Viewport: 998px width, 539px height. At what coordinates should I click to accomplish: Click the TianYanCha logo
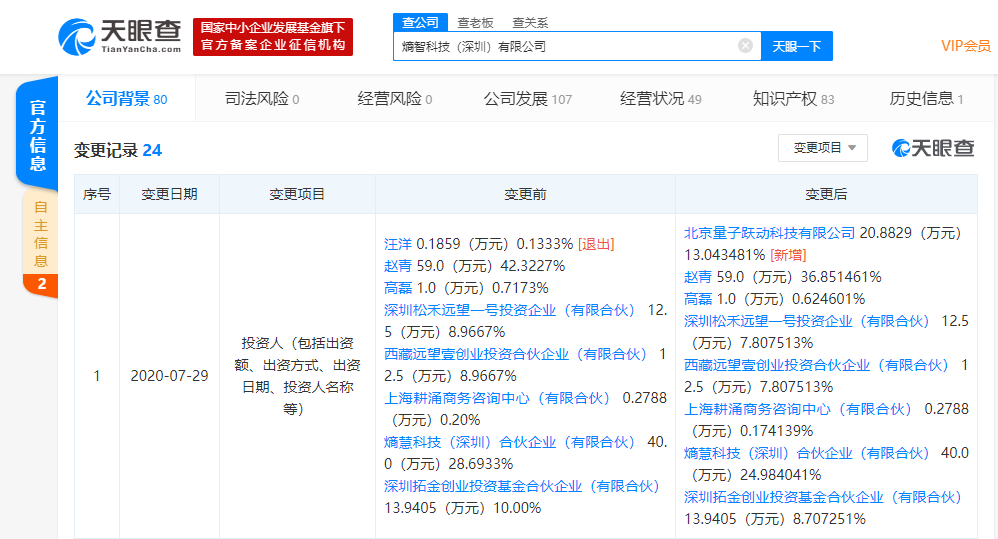click(120, 37)
